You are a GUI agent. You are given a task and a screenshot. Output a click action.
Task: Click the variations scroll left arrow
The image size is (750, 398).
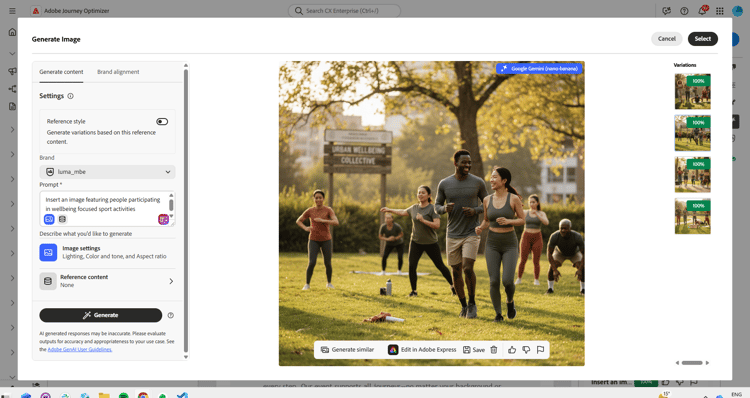pyautogui.click(x=677, y=363)
